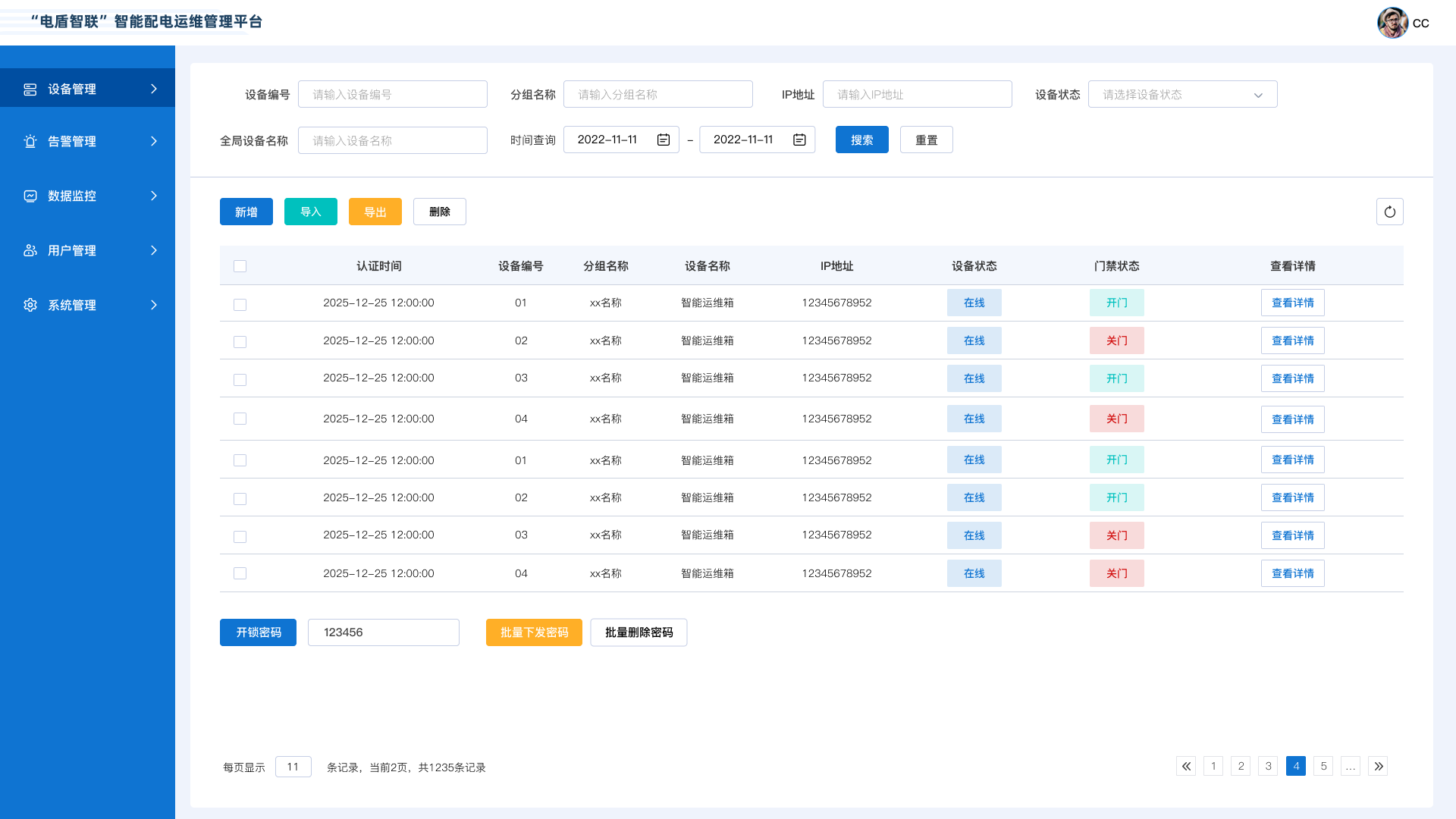Select page 5 in pagination

click(x=1323, y=766)
